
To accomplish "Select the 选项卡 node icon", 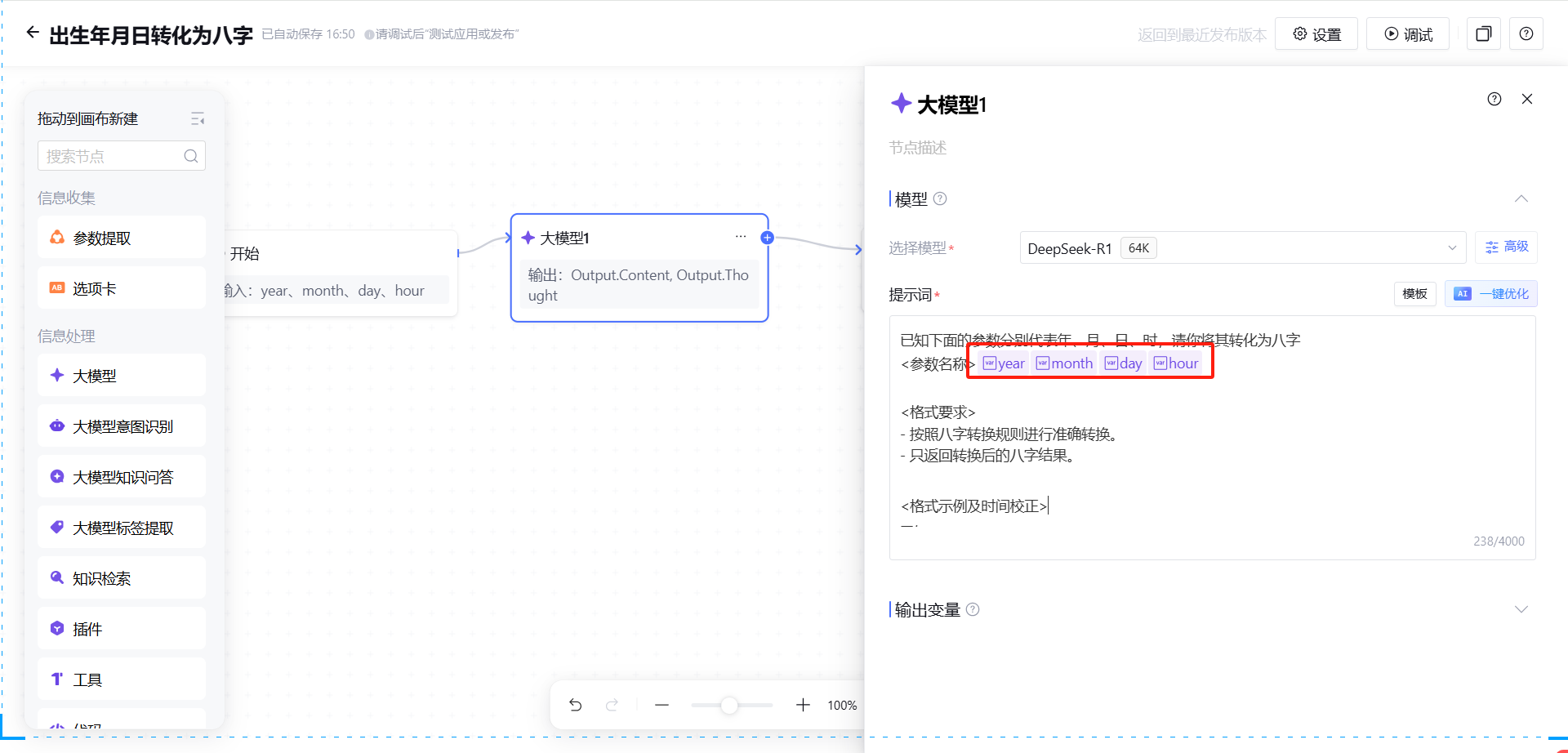I will pos(57,288).
